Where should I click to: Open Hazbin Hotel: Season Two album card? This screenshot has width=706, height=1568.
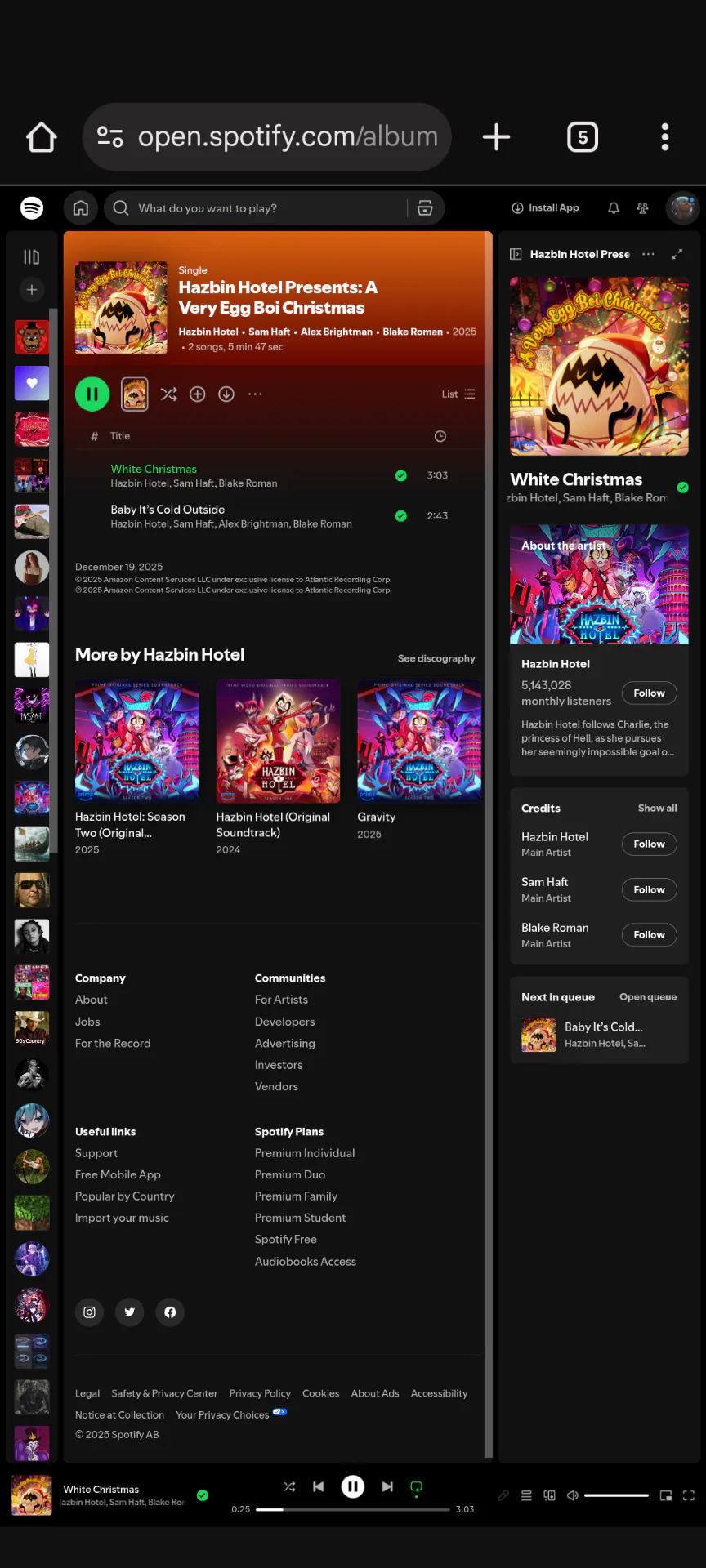point(137,768)
